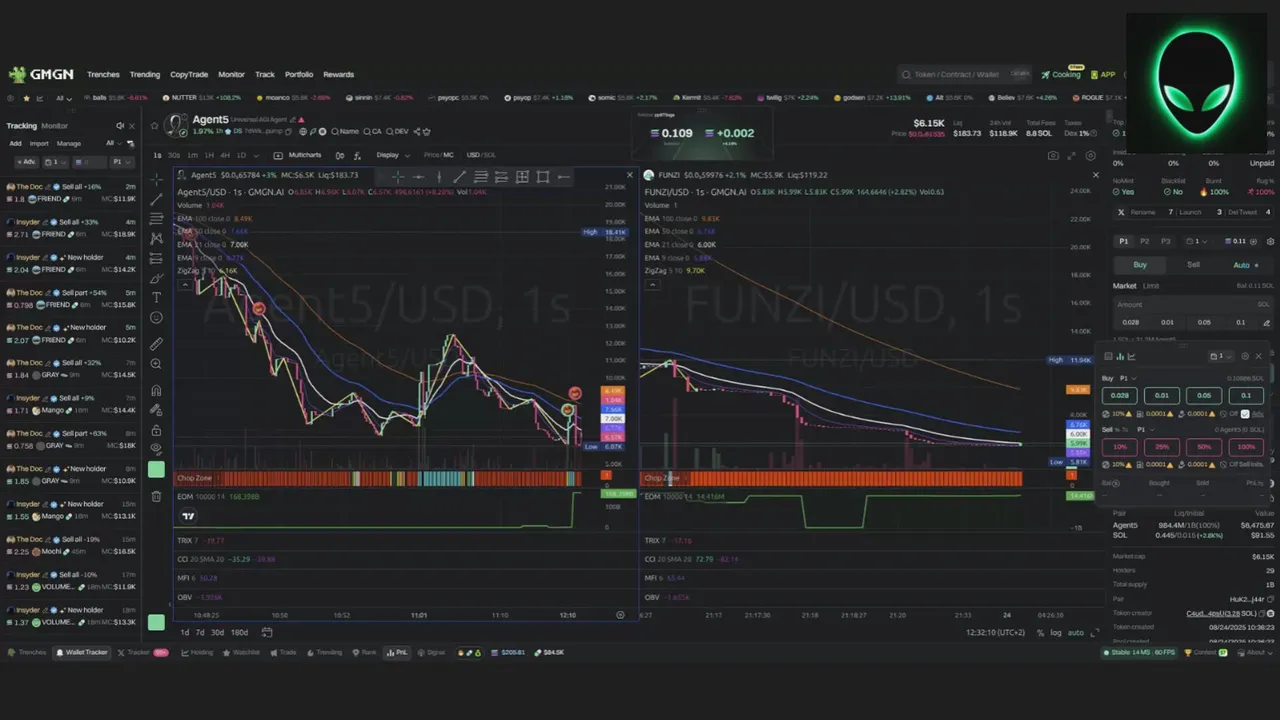Click Add in the tracking panel
1280x720 pixels.
(15, 143)
